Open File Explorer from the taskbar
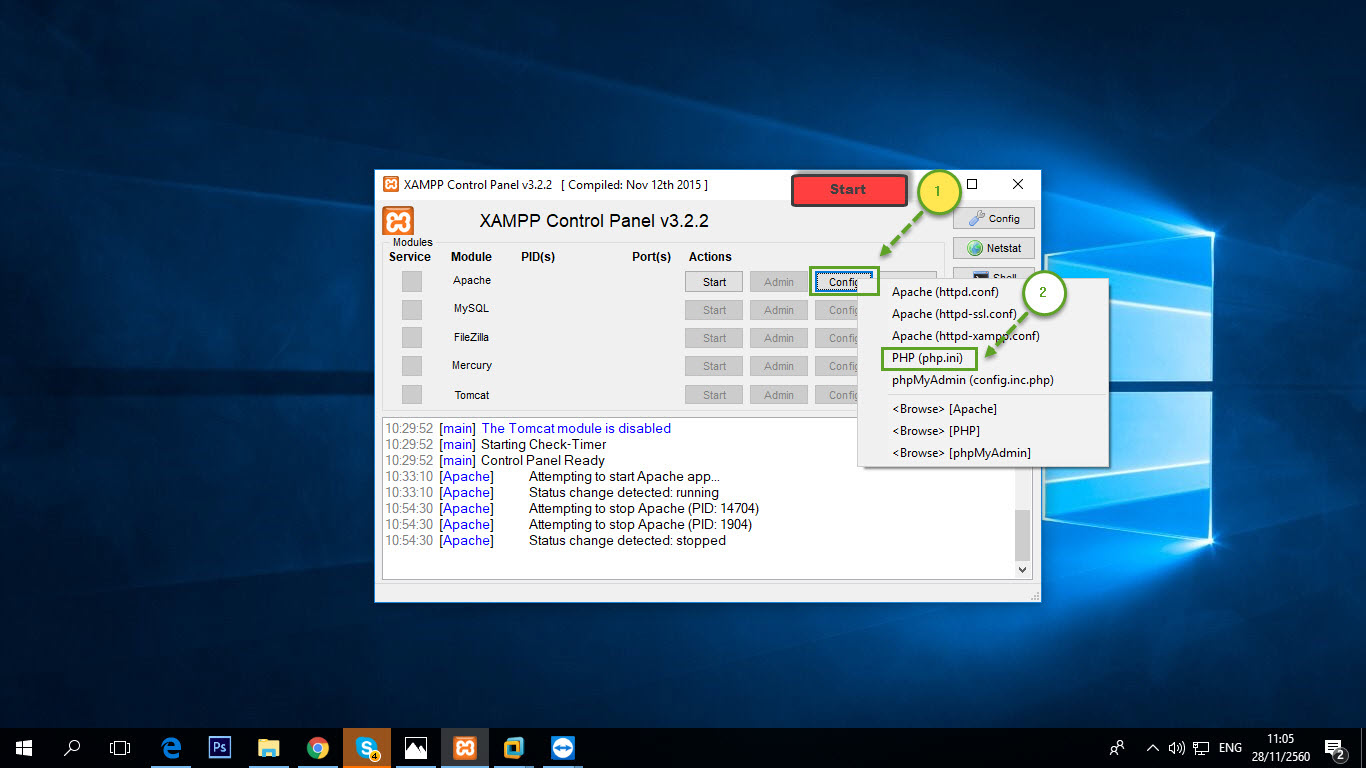Viewport: 1366px width, 768px height. point(268,747)
